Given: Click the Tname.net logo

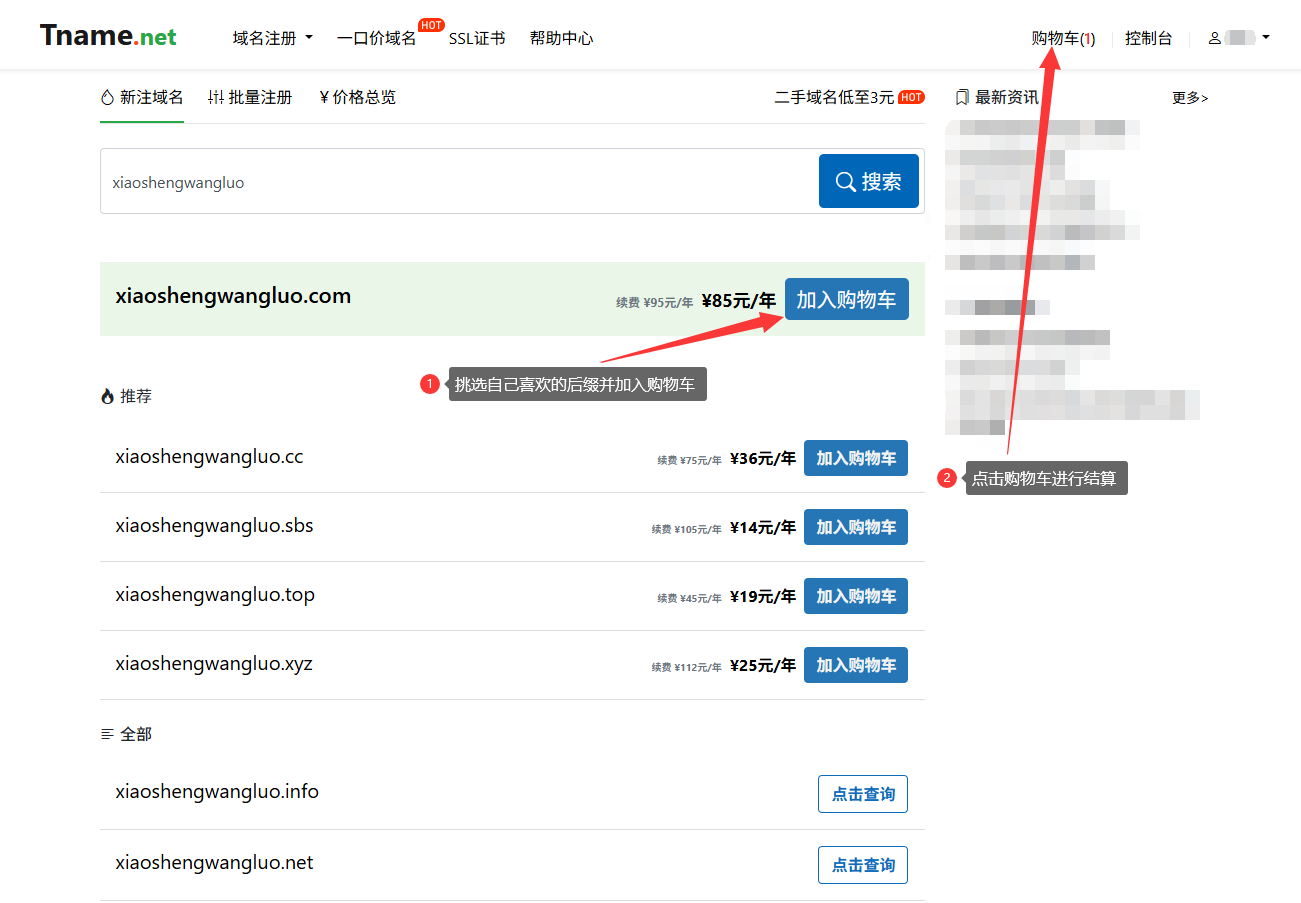Looking at the screenshot, I should 108,37.
